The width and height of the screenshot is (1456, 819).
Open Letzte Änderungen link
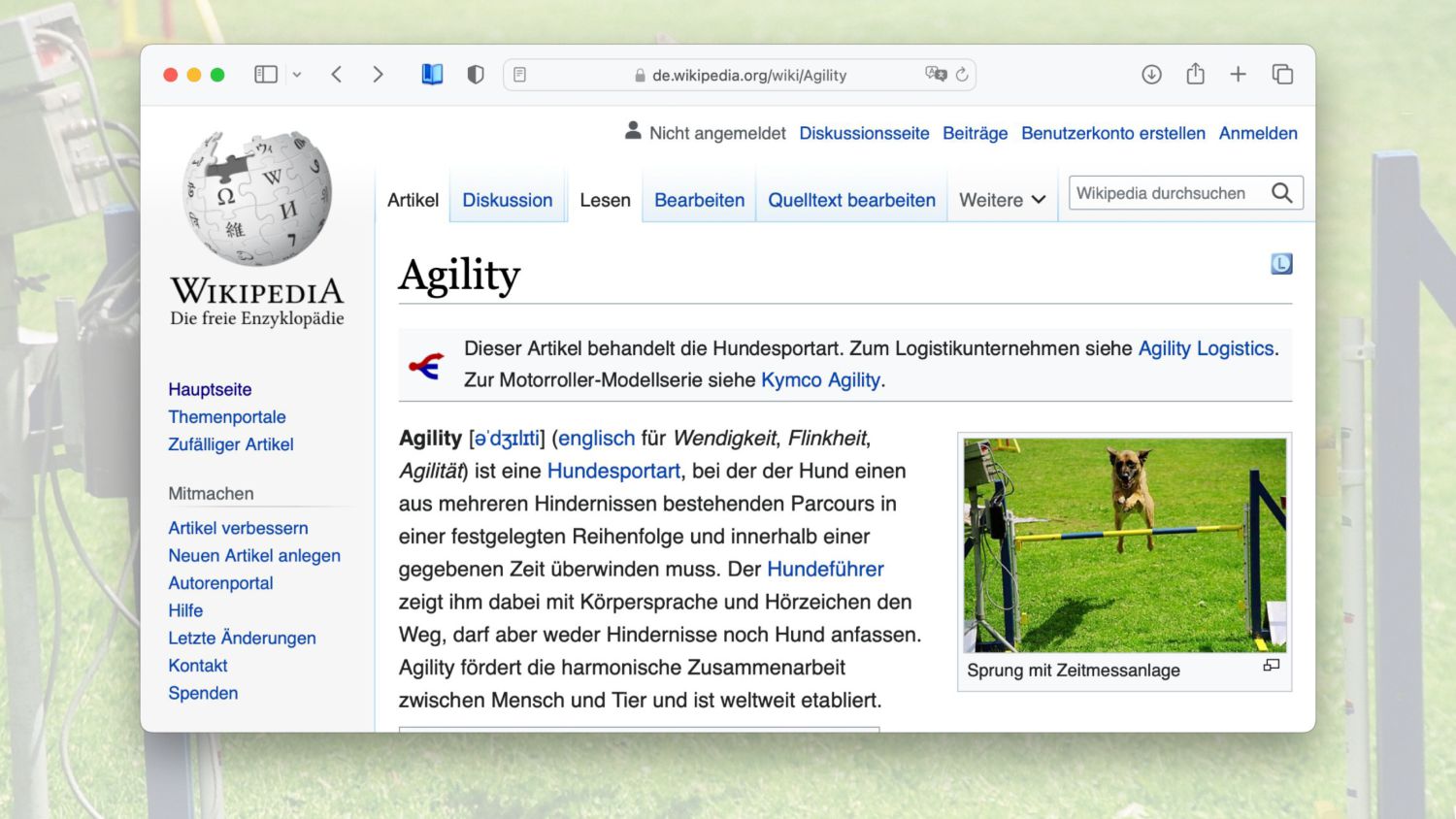(242, 638)
